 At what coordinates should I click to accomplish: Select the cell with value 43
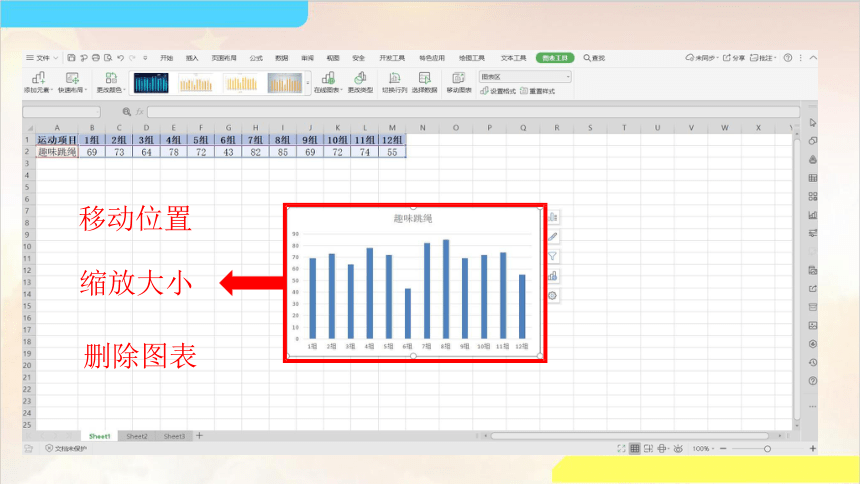click(228, 152)
